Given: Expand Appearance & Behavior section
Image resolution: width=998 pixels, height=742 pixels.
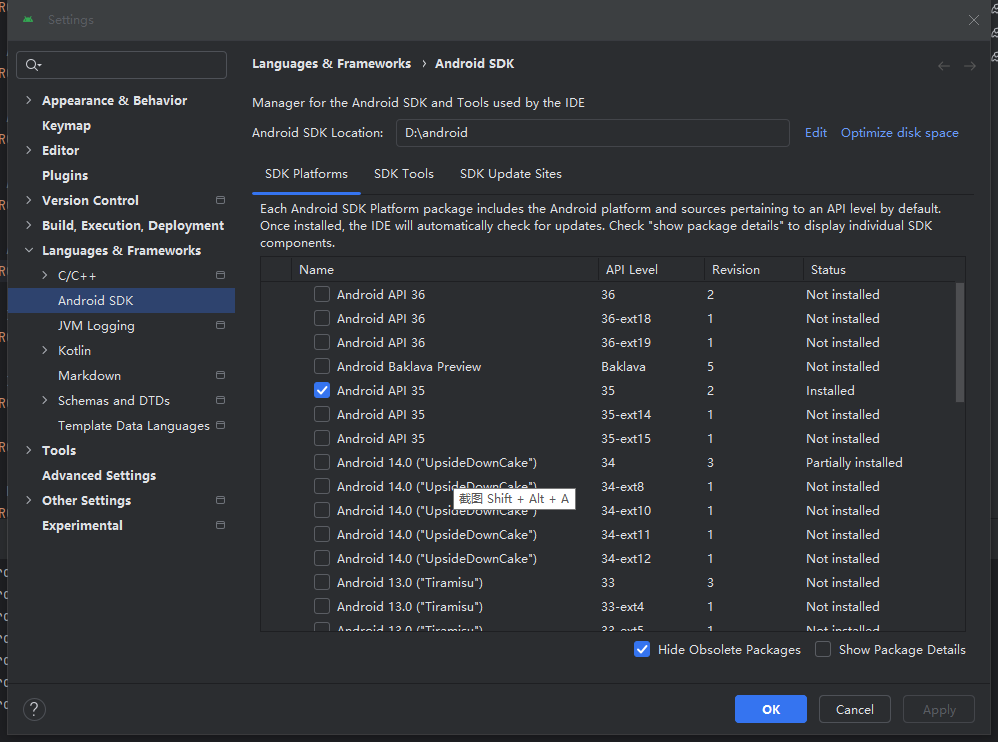Looking at the screenshot, I should tap(29, 100).
